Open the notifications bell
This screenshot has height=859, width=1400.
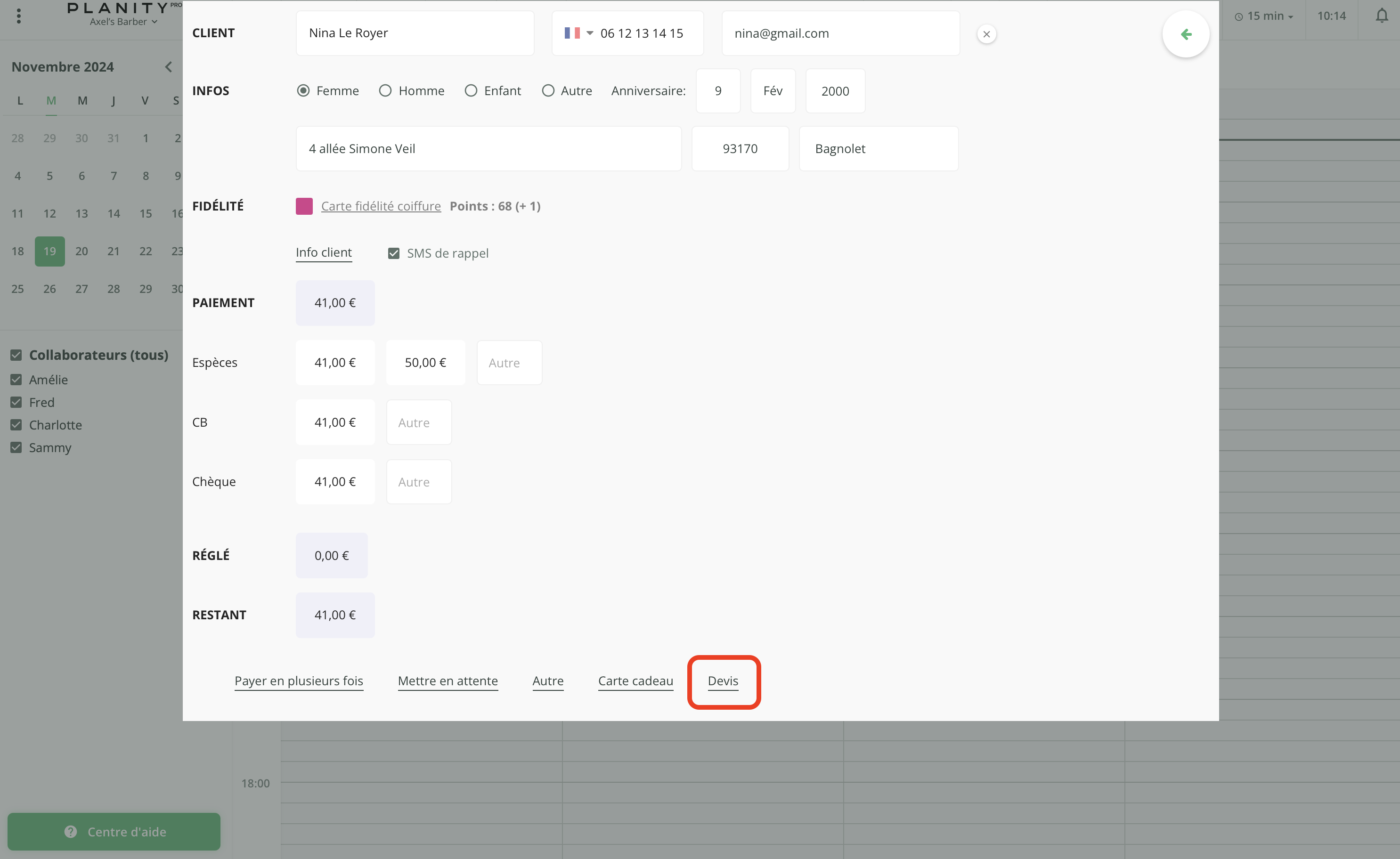coord(1382,16)
